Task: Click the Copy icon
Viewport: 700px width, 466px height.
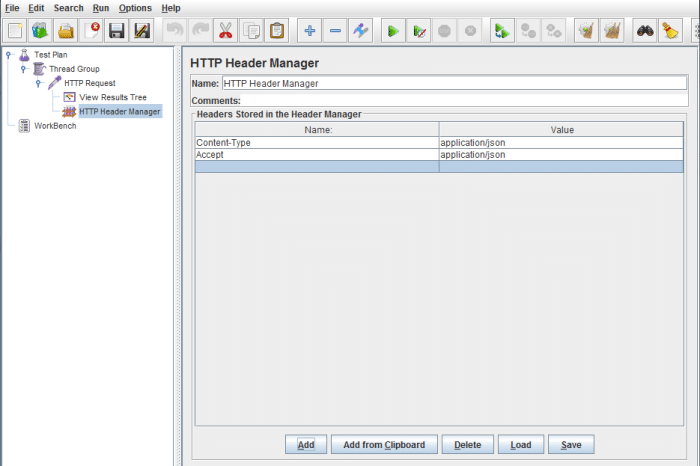Action: (251, 31)
